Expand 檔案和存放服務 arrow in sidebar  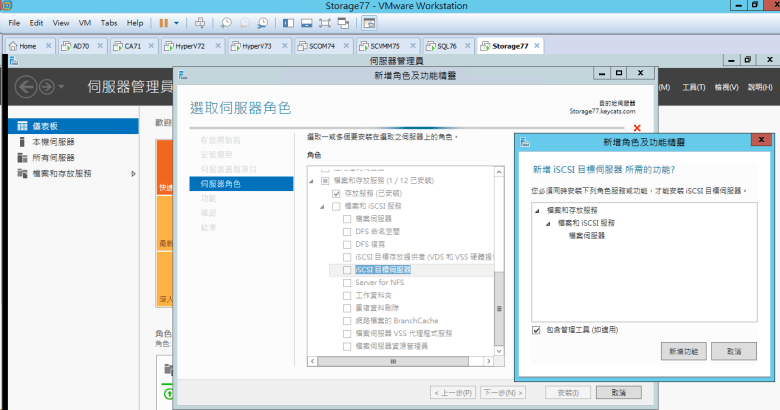134,174
